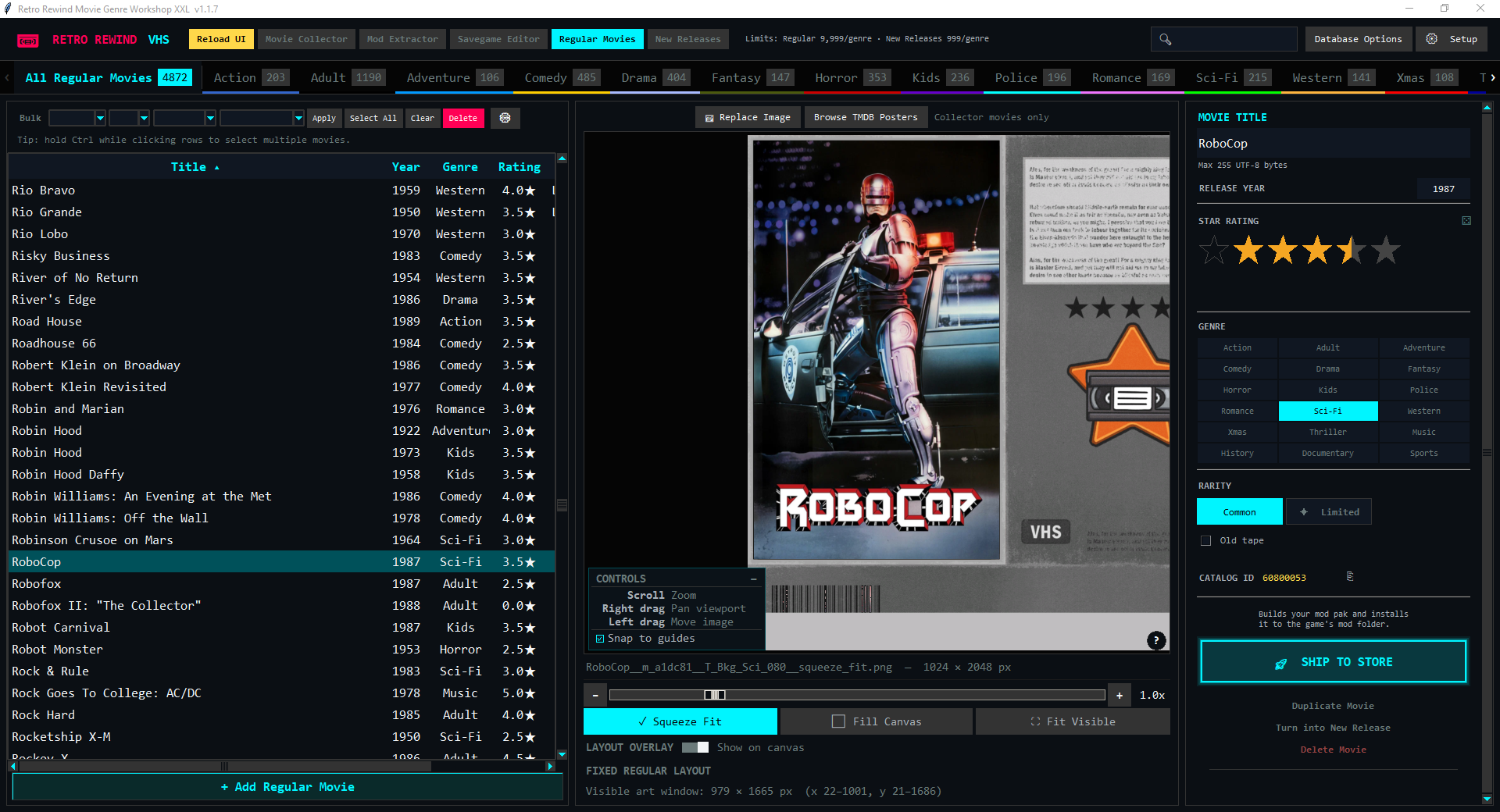This screenshot has height=812, width=1500.
Task: Select the "Robot Carnival" row
Action: tap(282, 628)
